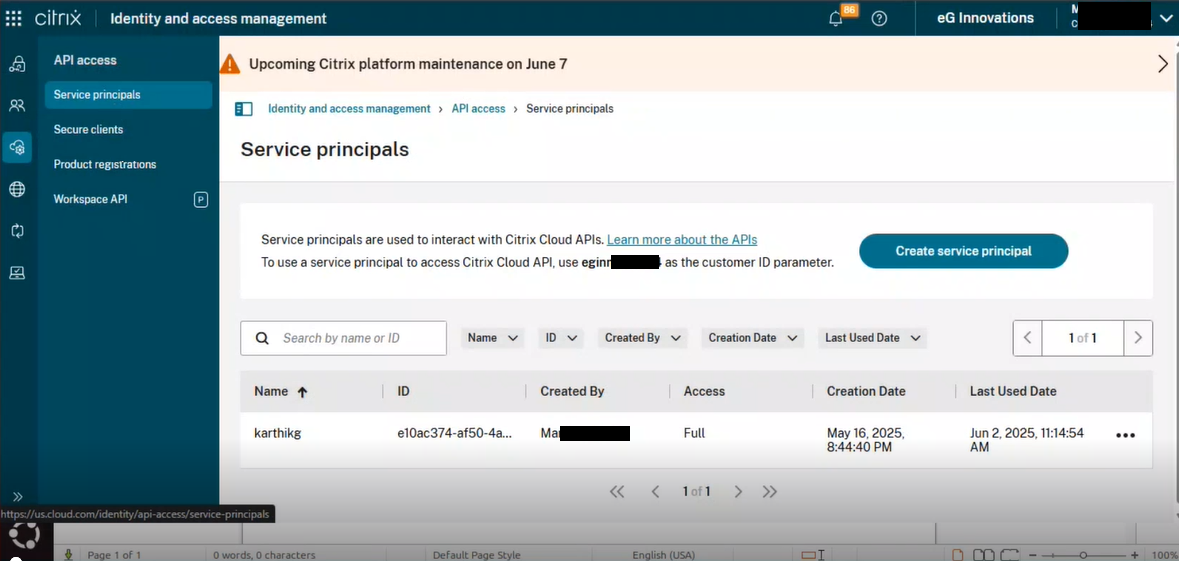
Task: Click the monitor icon in left sidebar
Action: [17, 273]
